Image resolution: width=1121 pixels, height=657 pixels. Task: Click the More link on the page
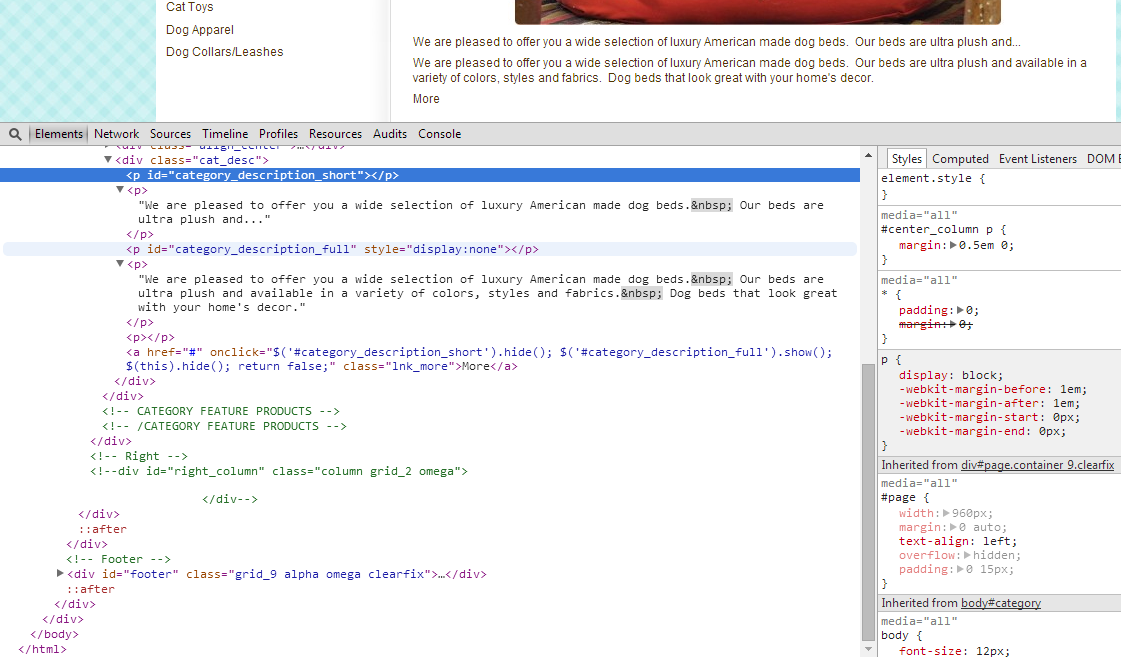[x=426, y=99]
